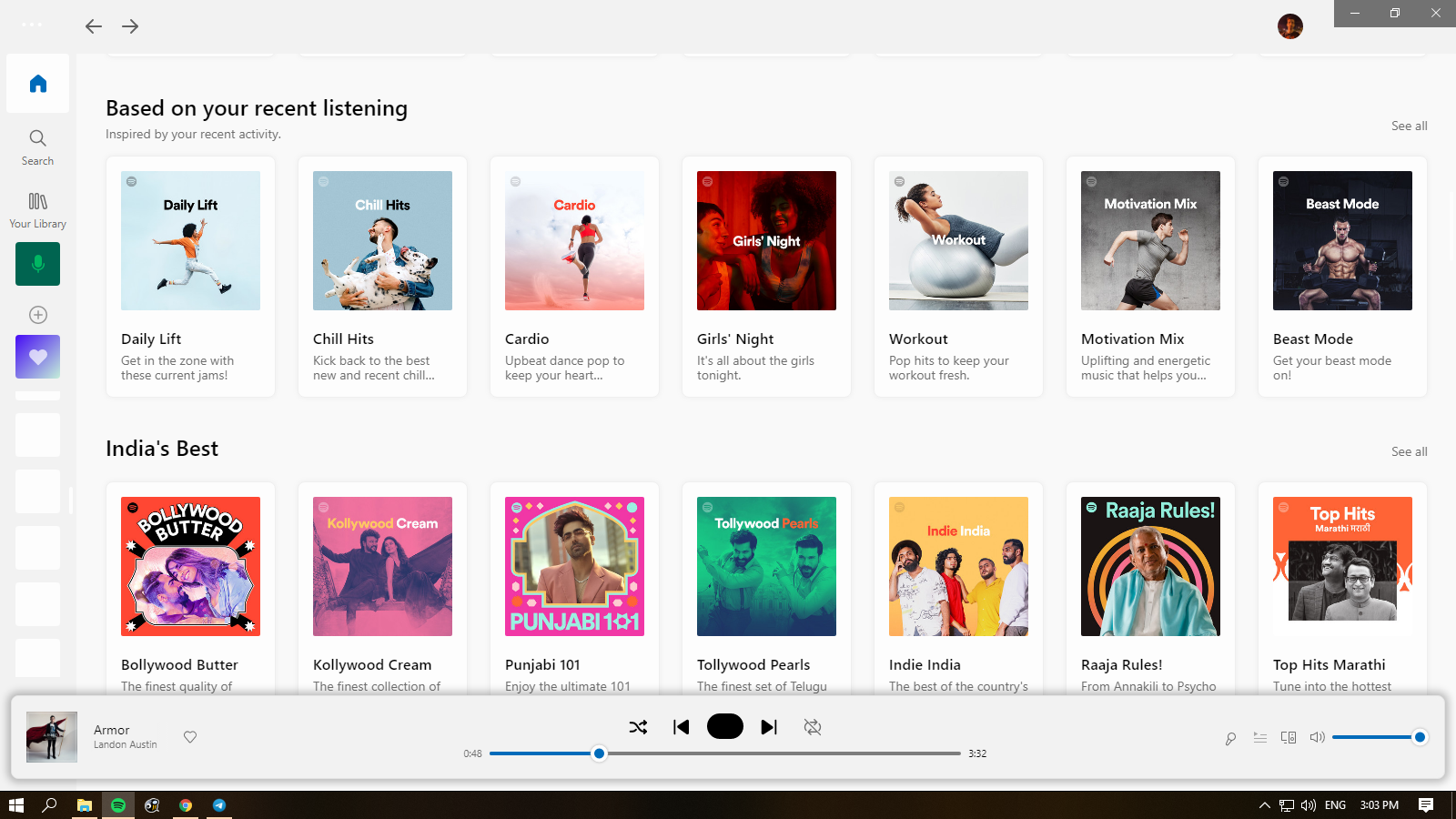
Task: Enable repeat mode
Action: click(812, 727)
